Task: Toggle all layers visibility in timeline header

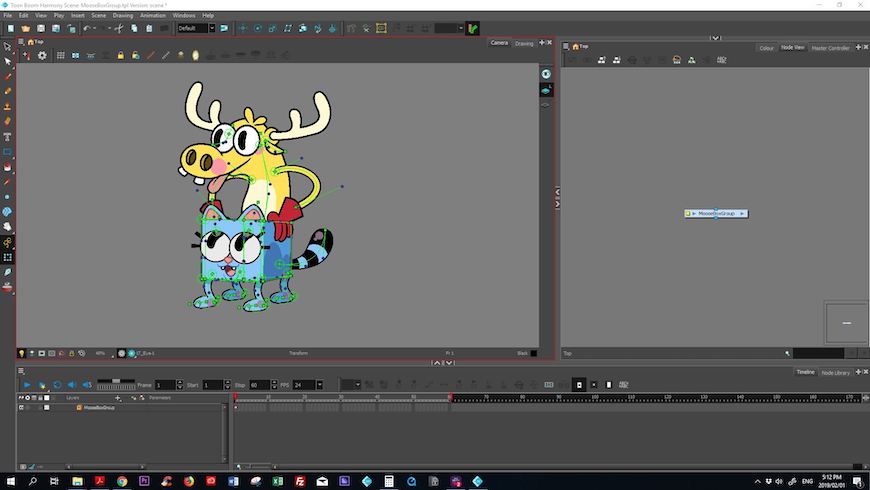Action: tap(21, 398)
